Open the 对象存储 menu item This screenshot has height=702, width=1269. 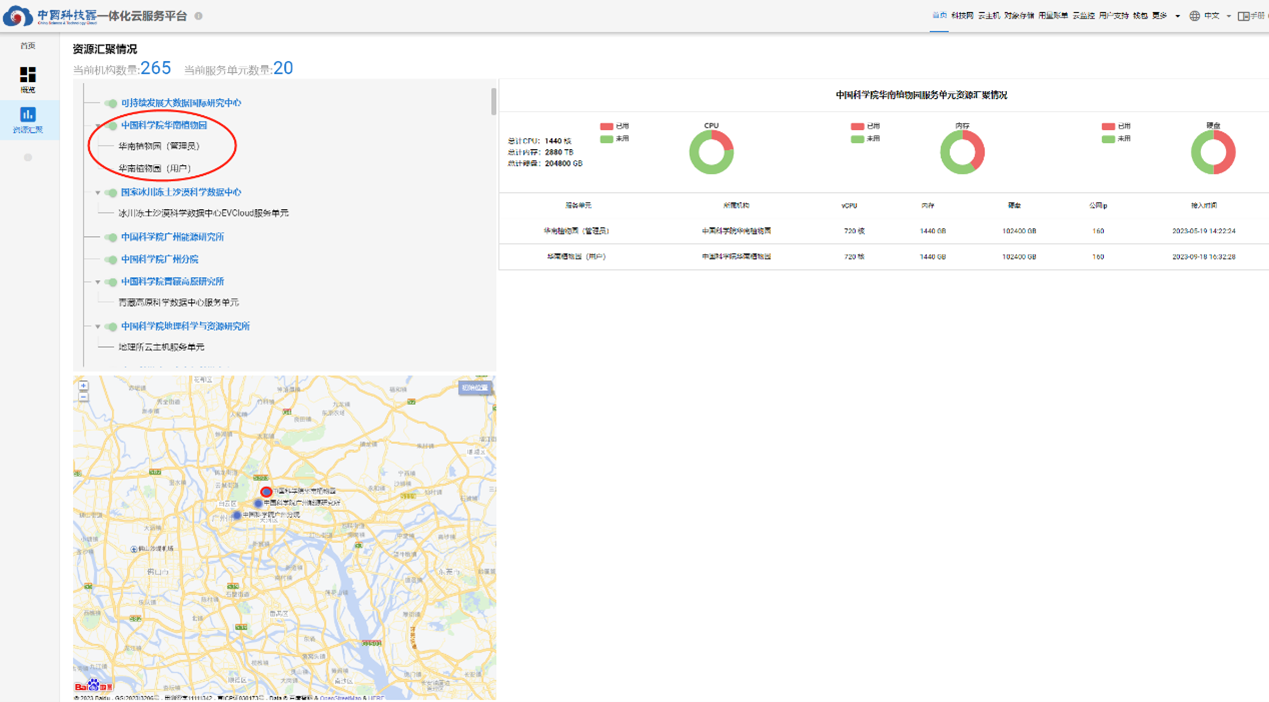coord(1019,16)
